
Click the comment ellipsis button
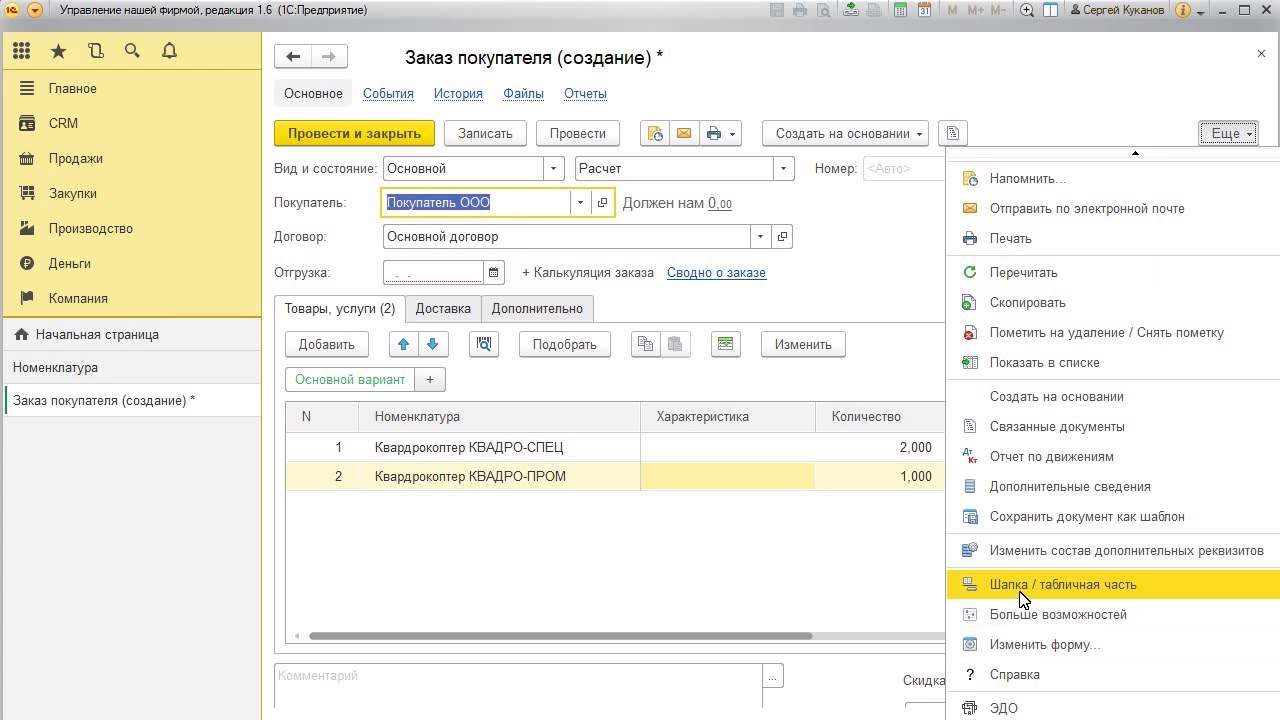pyautogui.click(x=772, y=676)
